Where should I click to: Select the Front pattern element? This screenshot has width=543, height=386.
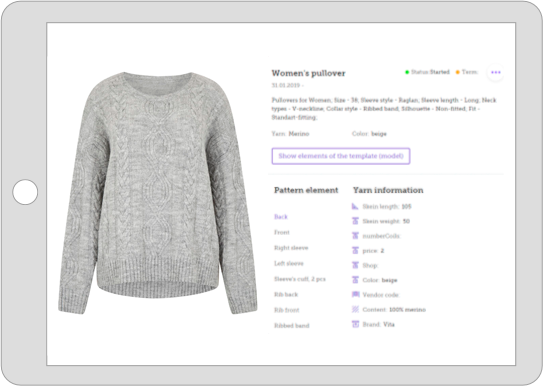click(282, 232)
